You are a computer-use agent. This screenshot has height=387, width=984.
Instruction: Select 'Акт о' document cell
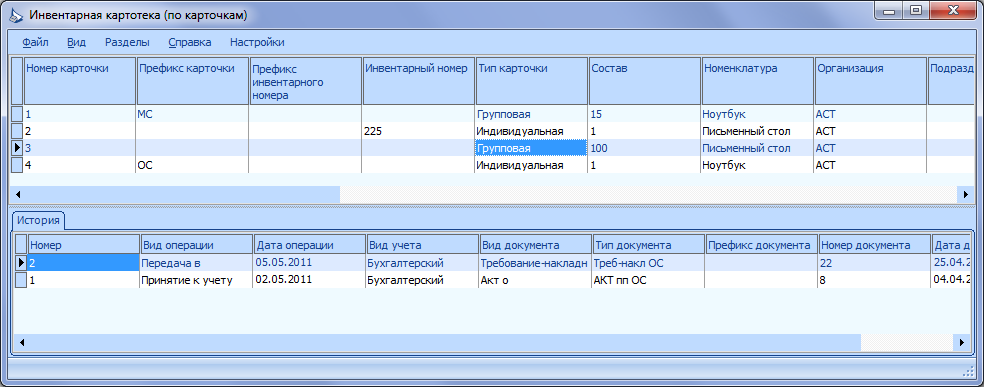[535, 280]
